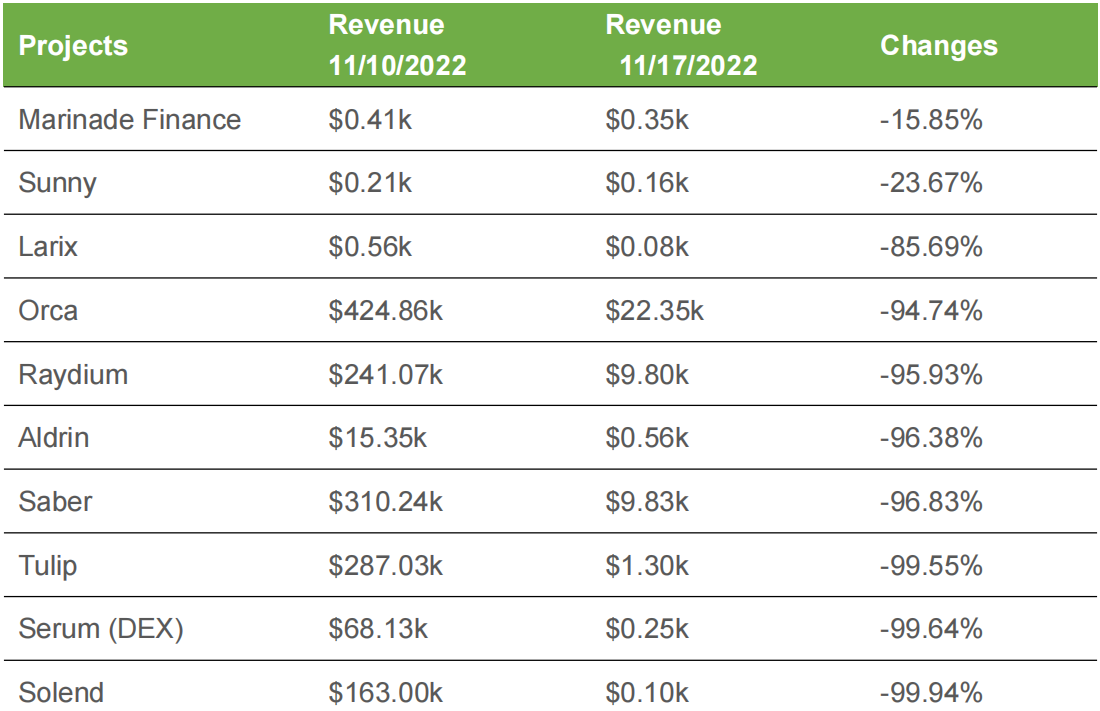Image resolution: width=1100 pixels, height=711 pixels.
Task: Click the -99.94% change value
Action: pyautogui.click(x=931, y=692)
